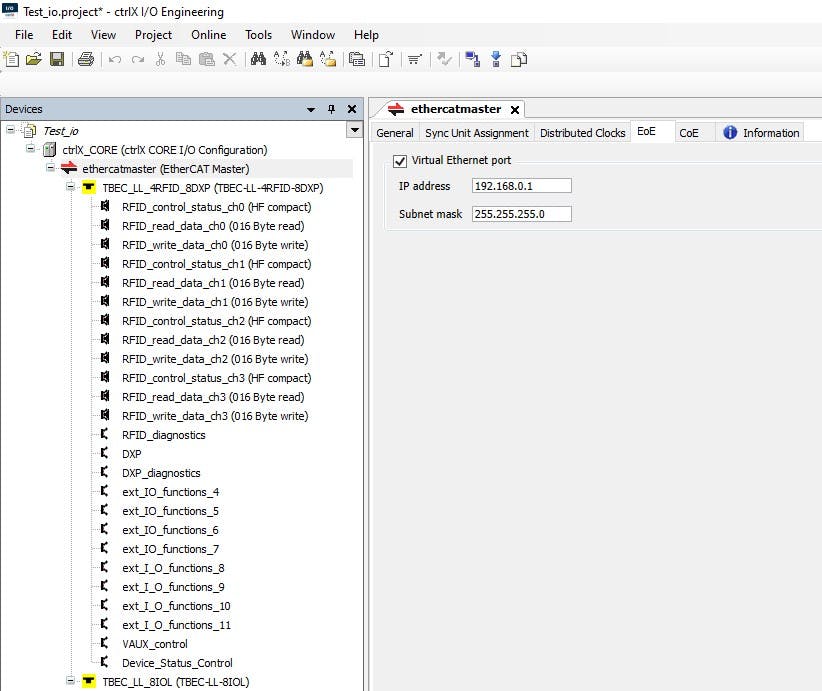The height and width of the screenshot is (691, 822).
Task: Open the Project menu
Action: click(x=153, y=35)
